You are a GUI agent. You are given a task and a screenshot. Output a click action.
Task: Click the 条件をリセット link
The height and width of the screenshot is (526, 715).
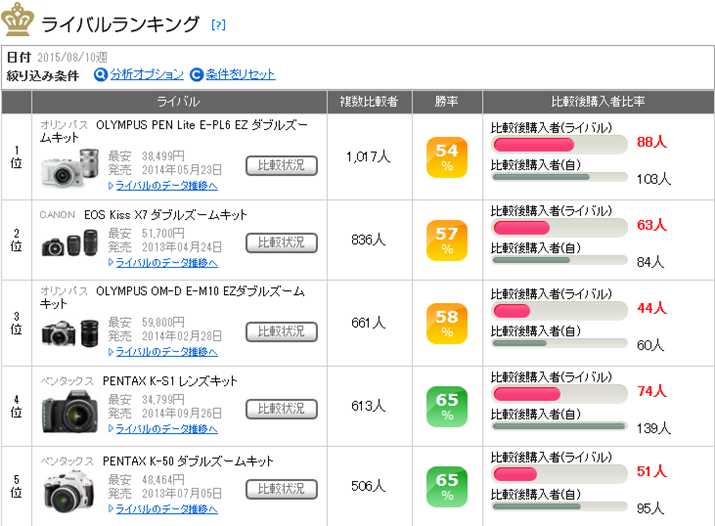pos(240,74)
